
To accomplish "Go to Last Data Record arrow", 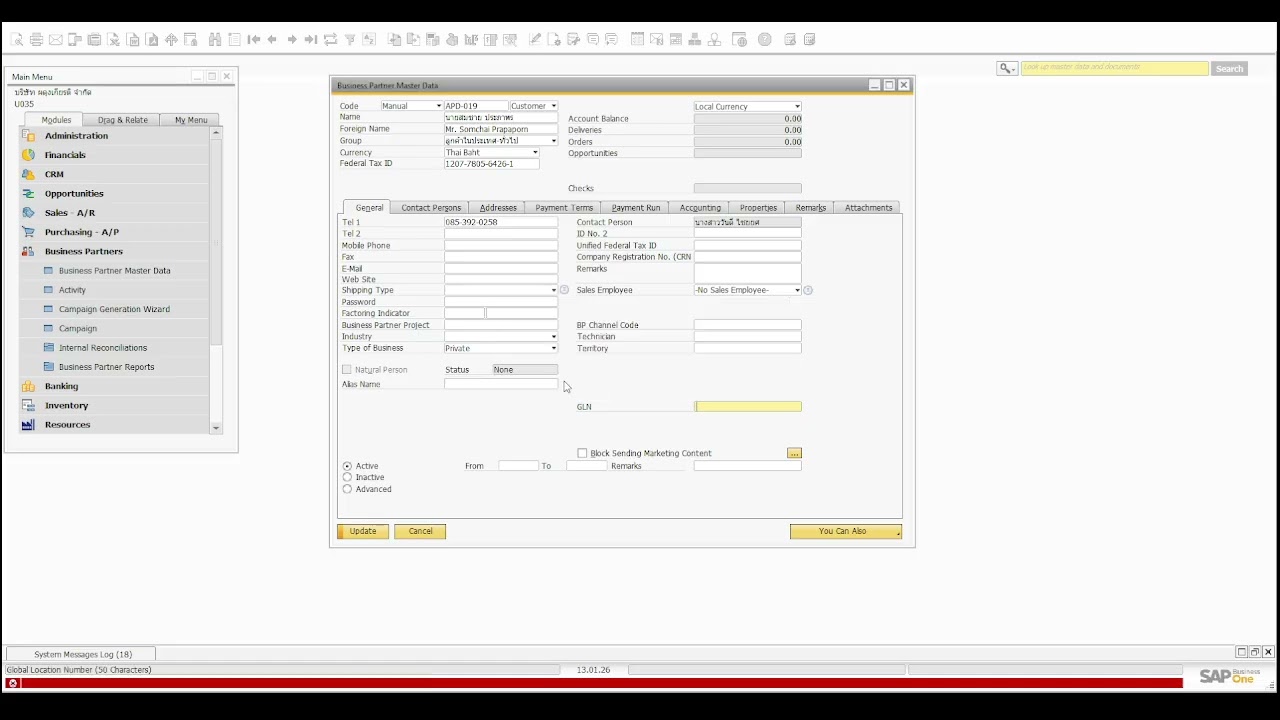I will [311, 40].
